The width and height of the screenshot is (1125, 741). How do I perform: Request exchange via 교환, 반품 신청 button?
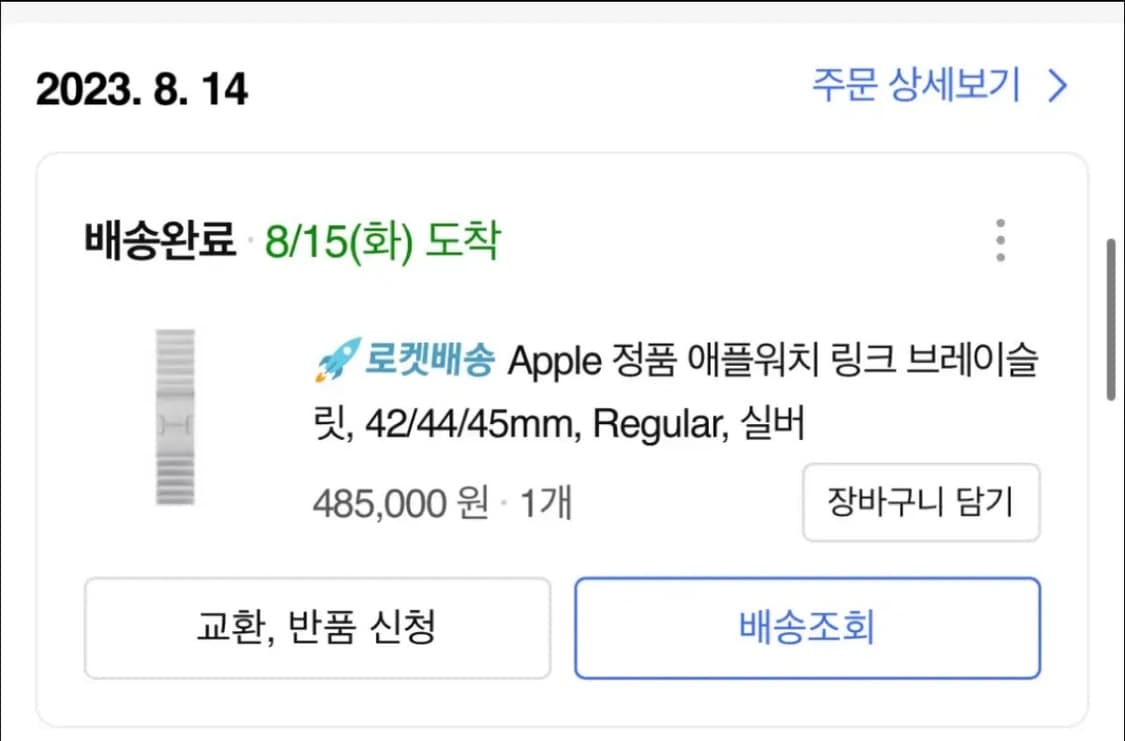coord(318,628)
